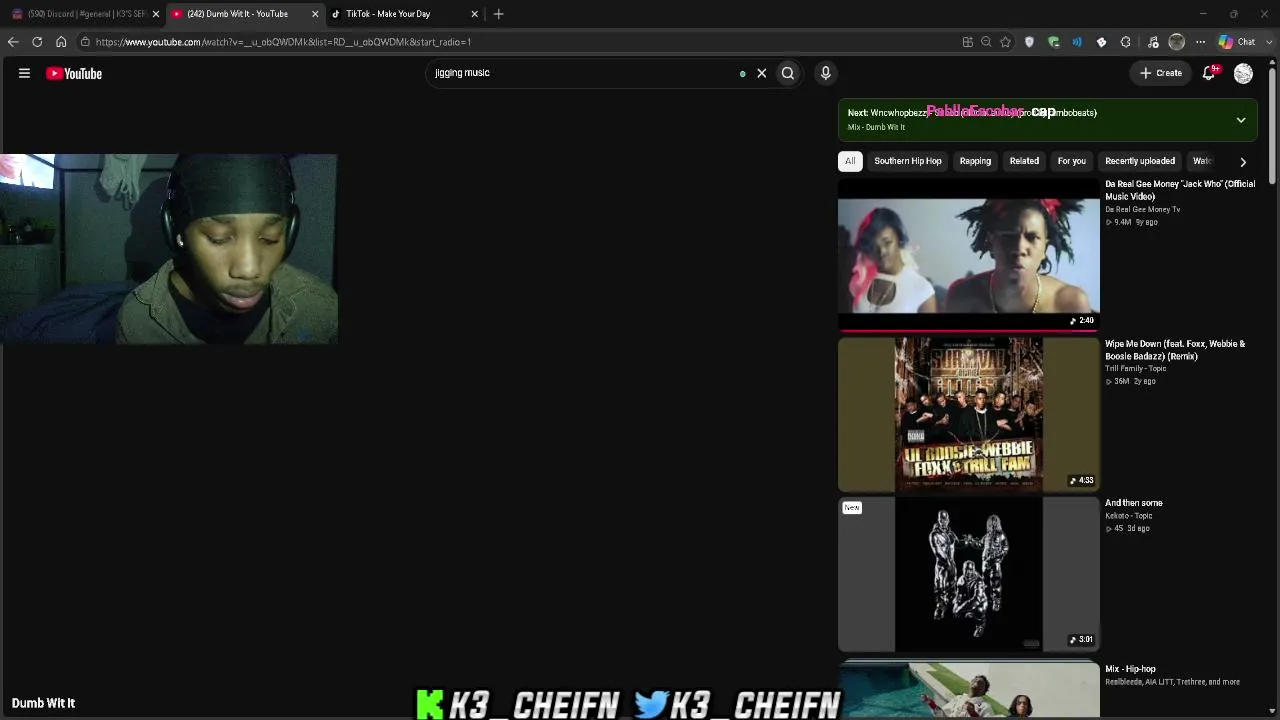This screenshot has width=1280, height=720.
Task: Expand the Mix - Dumb Wit It playlist chevron
Action: [x=1241, y=120]
